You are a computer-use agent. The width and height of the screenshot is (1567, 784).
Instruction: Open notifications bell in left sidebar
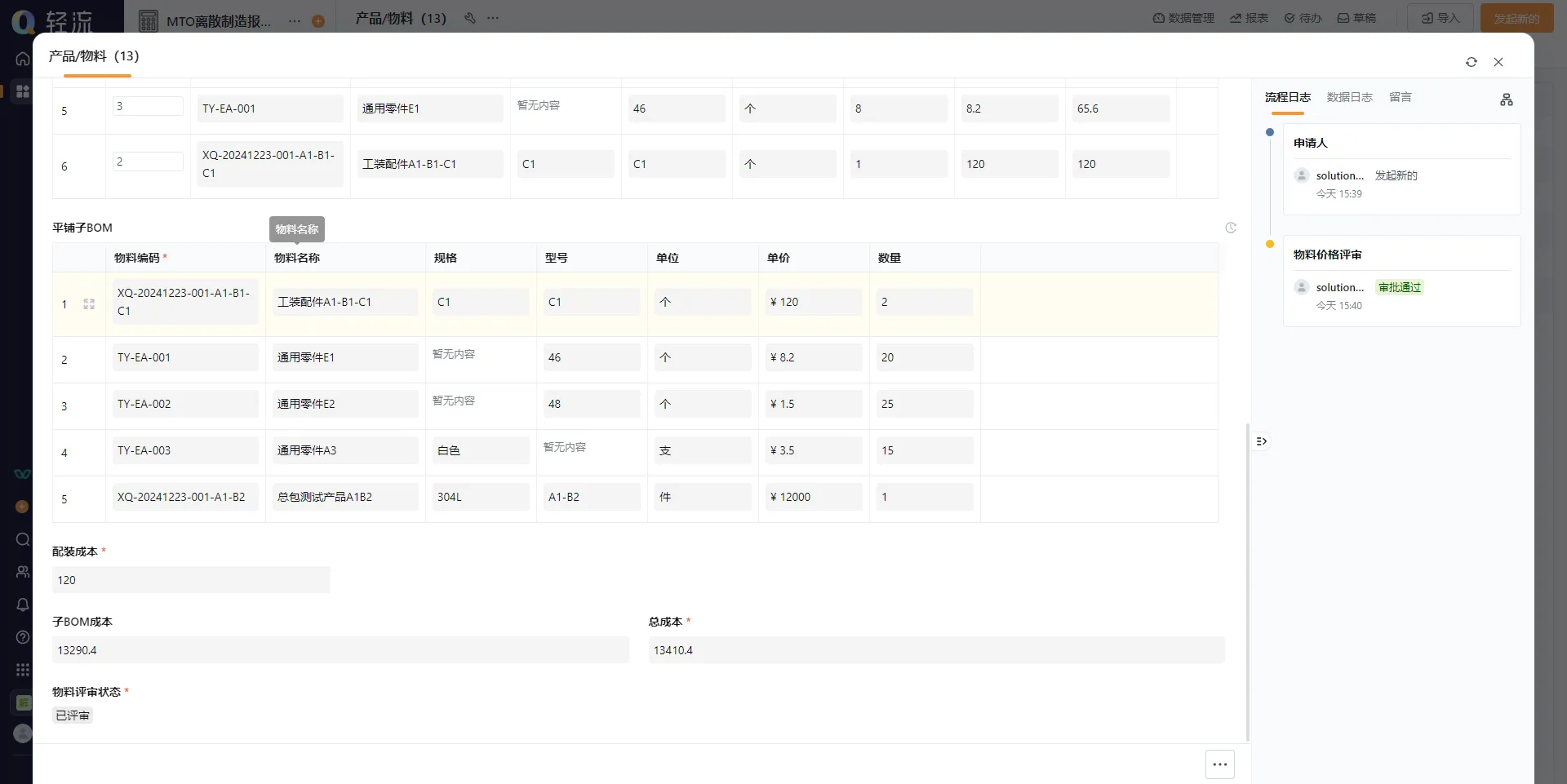pyautogui.click(x=23, y=605)
